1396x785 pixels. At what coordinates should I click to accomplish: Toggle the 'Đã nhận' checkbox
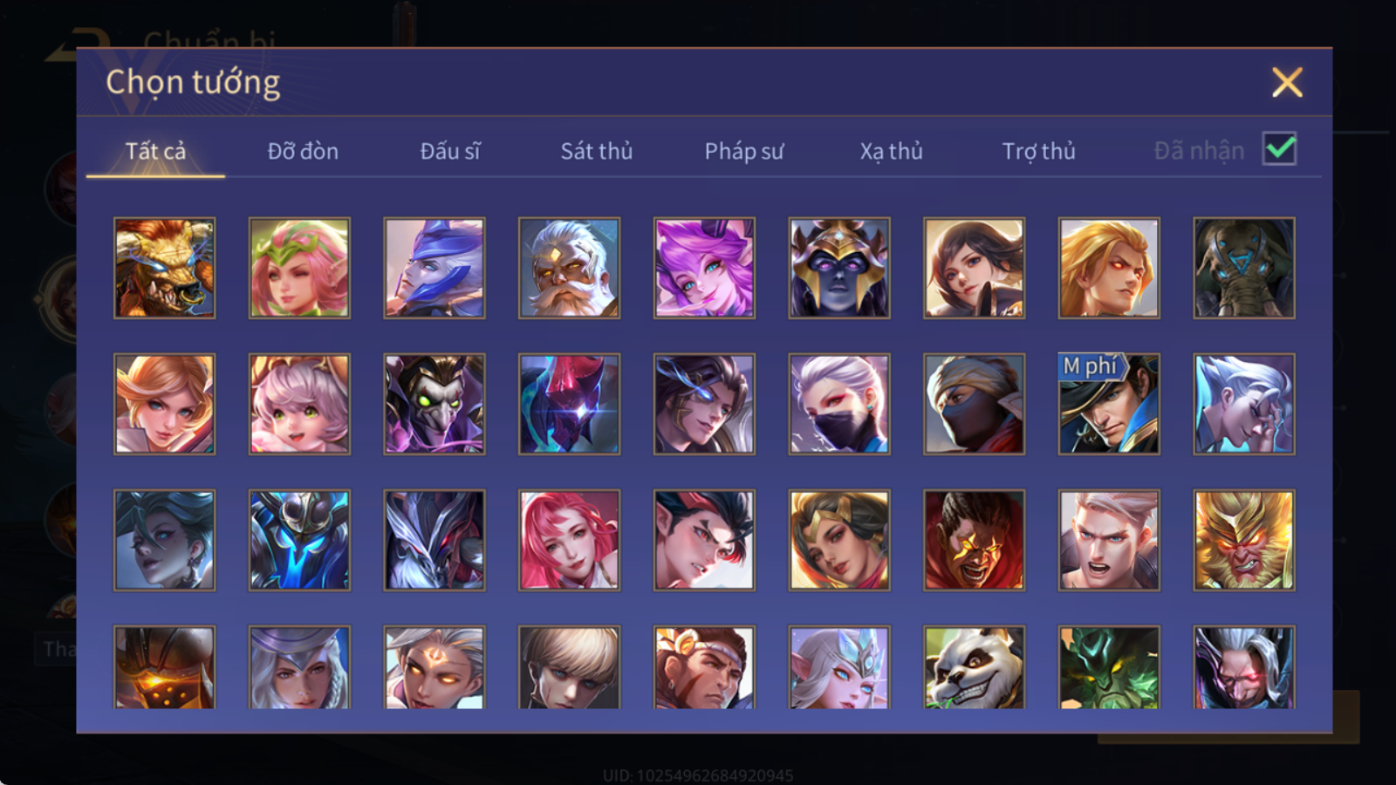pos(1279,149)
